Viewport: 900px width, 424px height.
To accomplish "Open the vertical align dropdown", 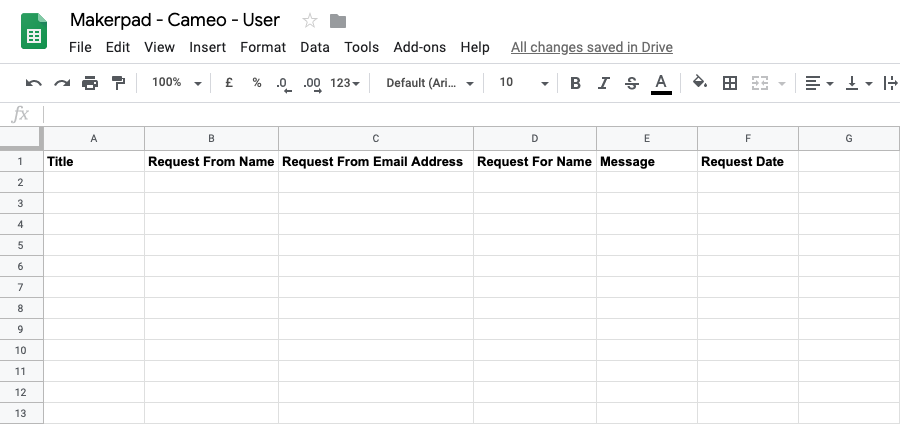I will (859, 83).
